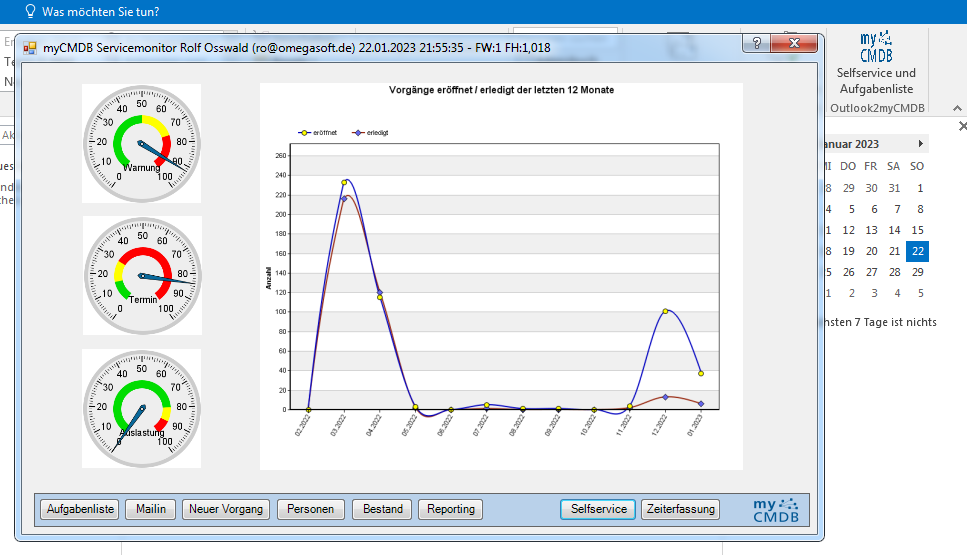Go to next month in calendar

pos(921,143)
